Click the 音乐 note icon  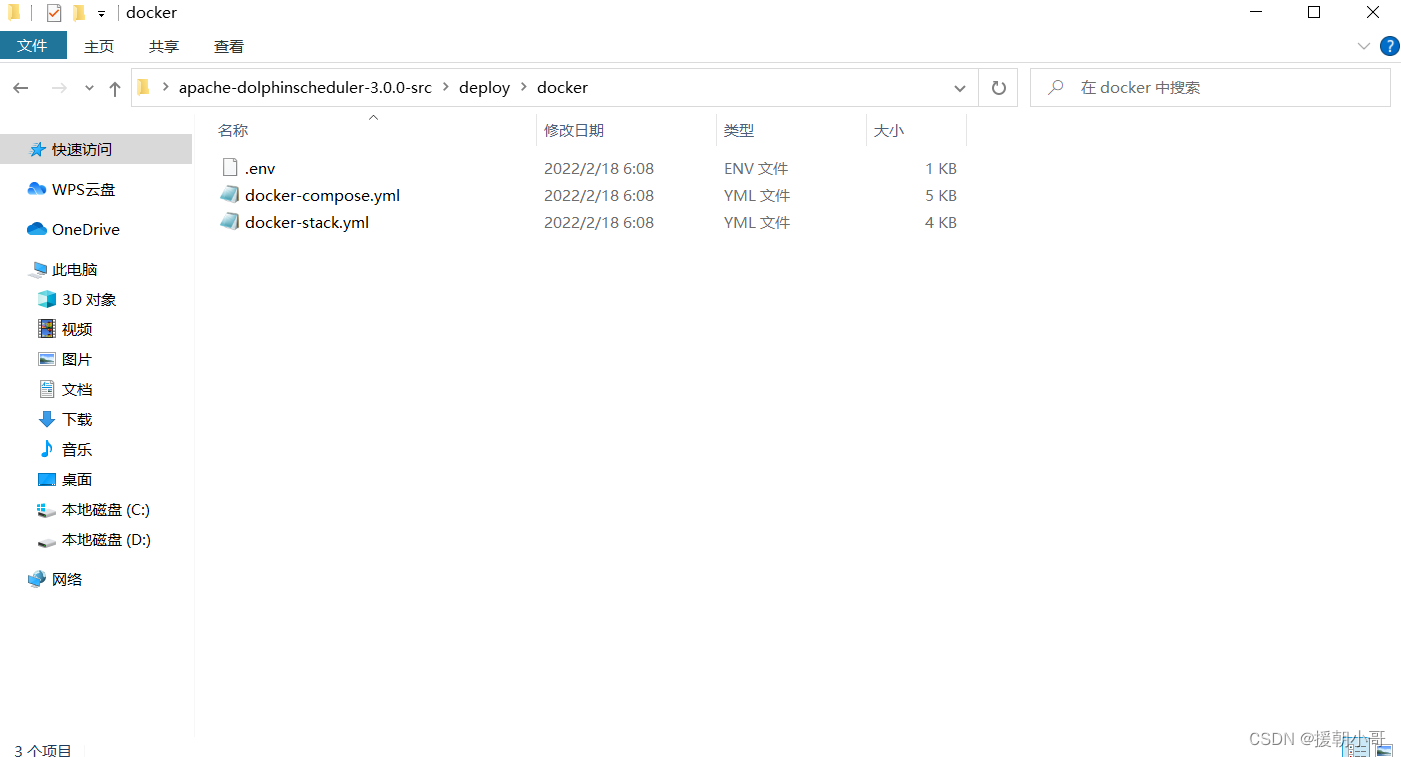click(47, 449)
